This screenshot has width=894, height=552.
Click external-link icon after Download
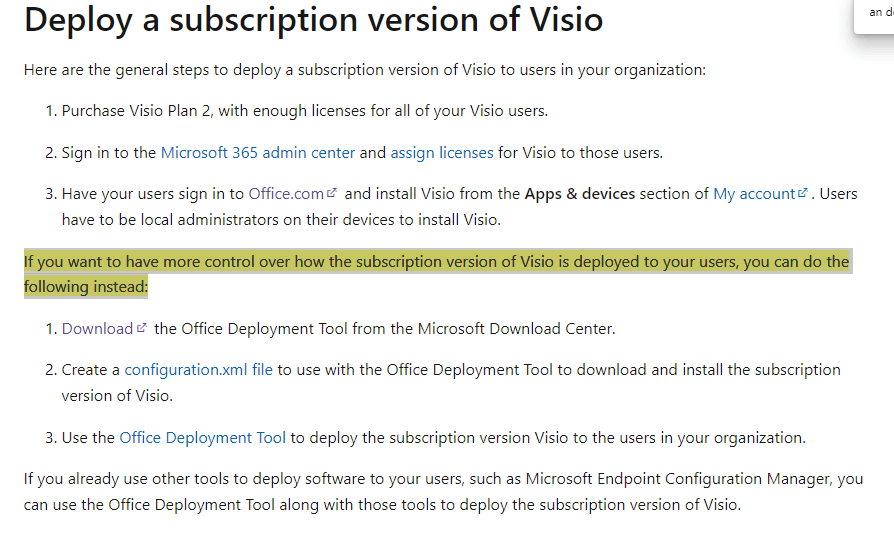point(142,328)
